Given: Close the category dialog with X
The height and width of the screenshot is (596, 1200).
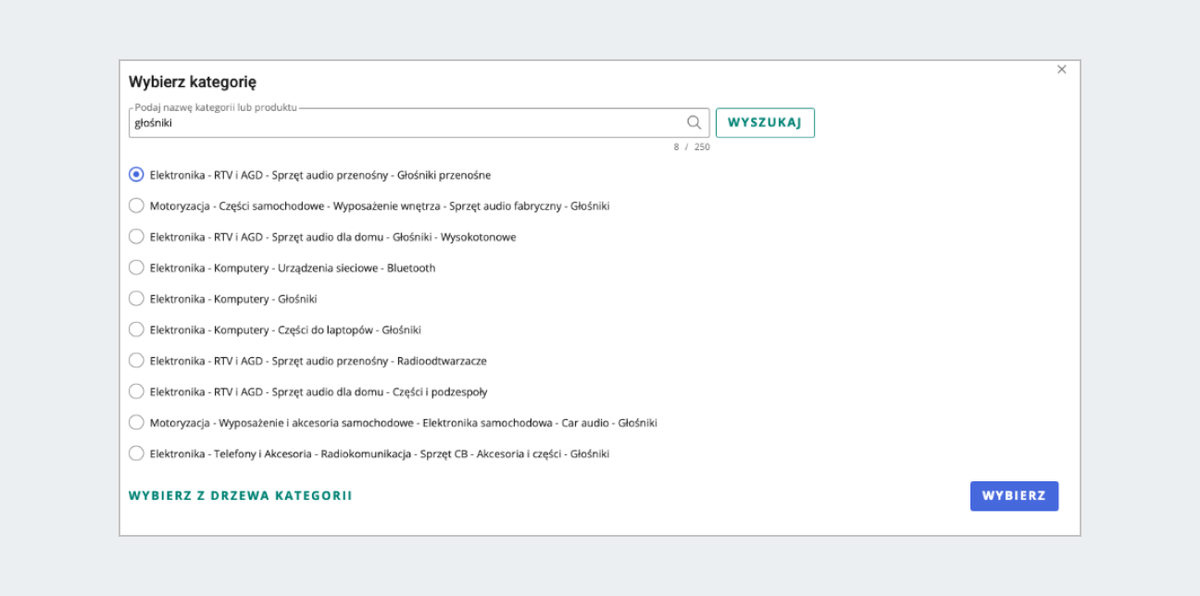Looking at the screenshot, I should click(x=1062, y=69).
